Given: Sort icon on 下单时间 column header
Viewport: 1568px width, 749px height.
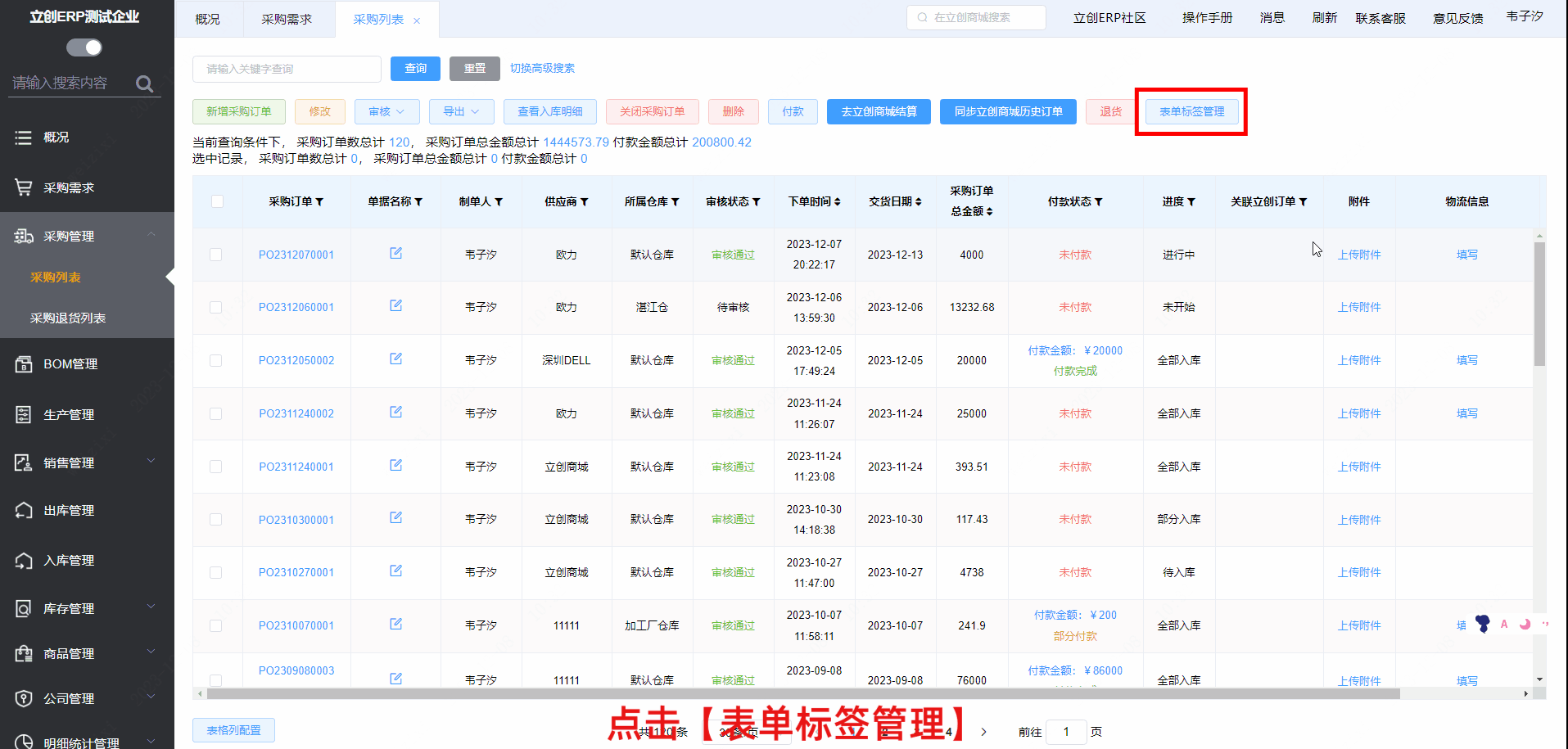Looking at the screenshot, I should pos(837,201).
